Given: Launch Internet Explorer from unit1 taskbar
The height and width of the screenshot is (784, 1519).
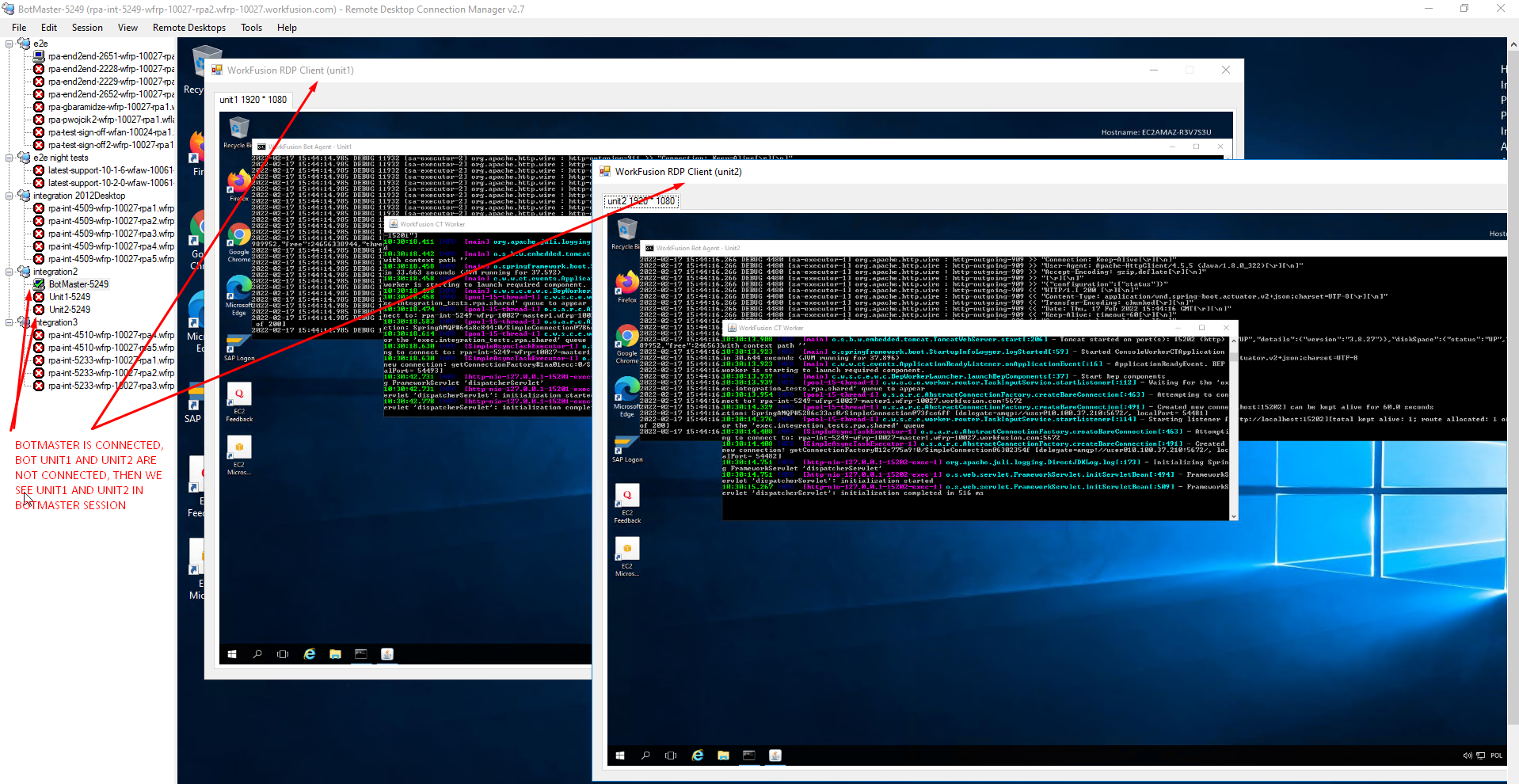Looking at the screenshot, I should [310, 654].
